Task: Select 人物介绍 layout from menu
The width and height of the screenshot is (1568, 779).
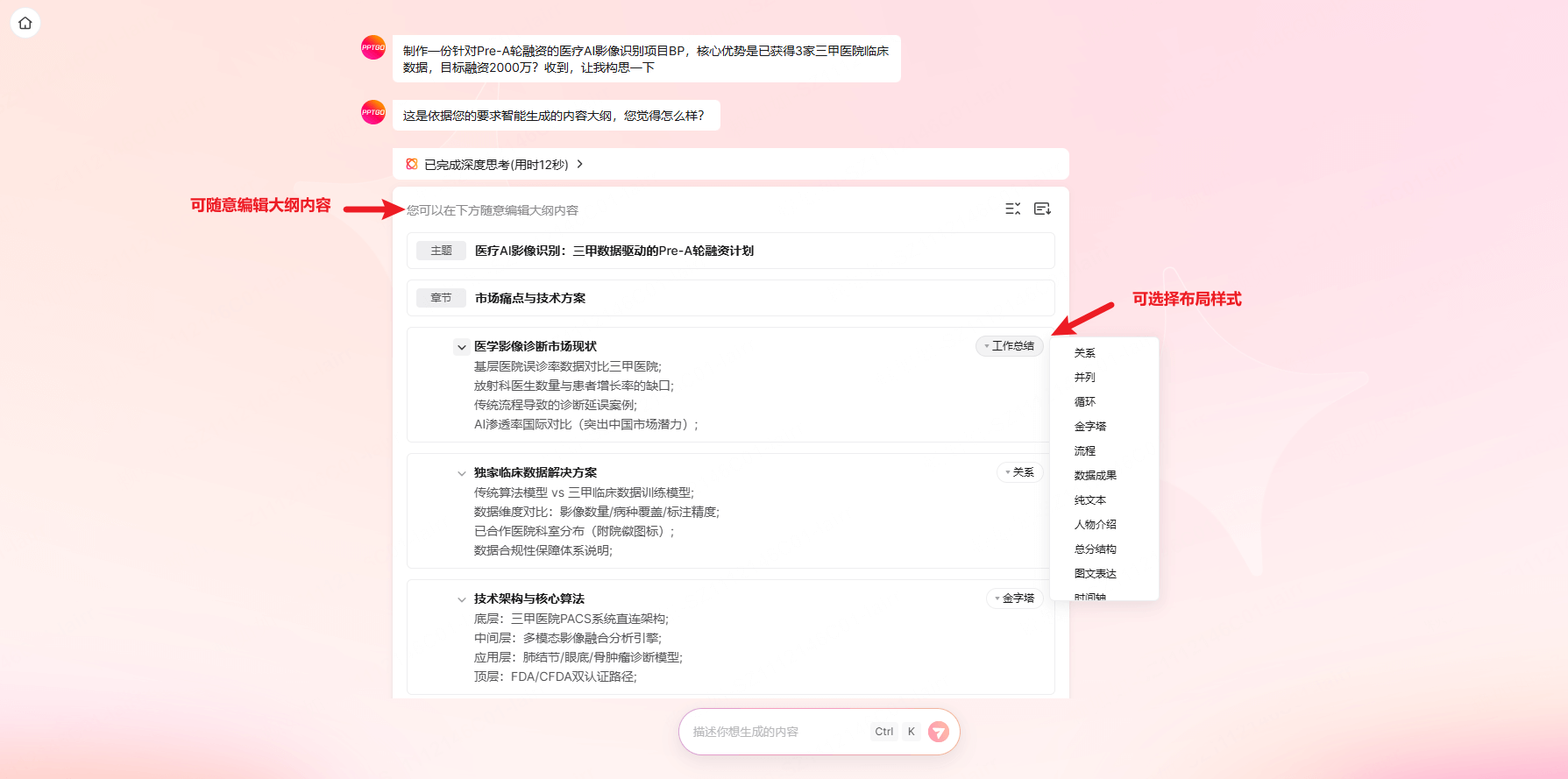Action: (1096, 525)
